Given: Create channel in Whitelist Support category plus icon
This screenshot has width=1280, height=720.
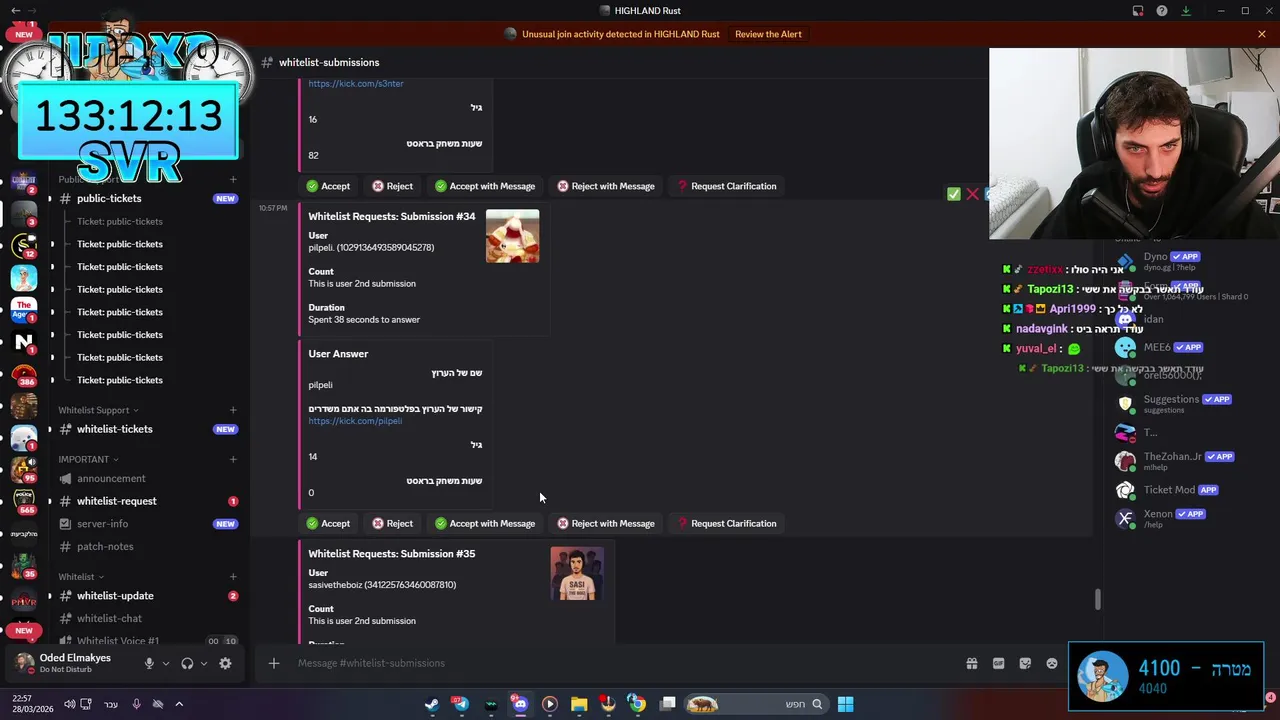Looking at the screenshot, I should coord(233,410).
